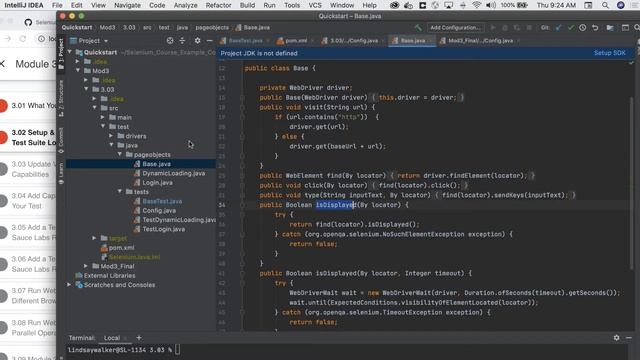Add a new terminal tab with plus
Viewport: 640px width, 360px height.
(x=139, y=338)
